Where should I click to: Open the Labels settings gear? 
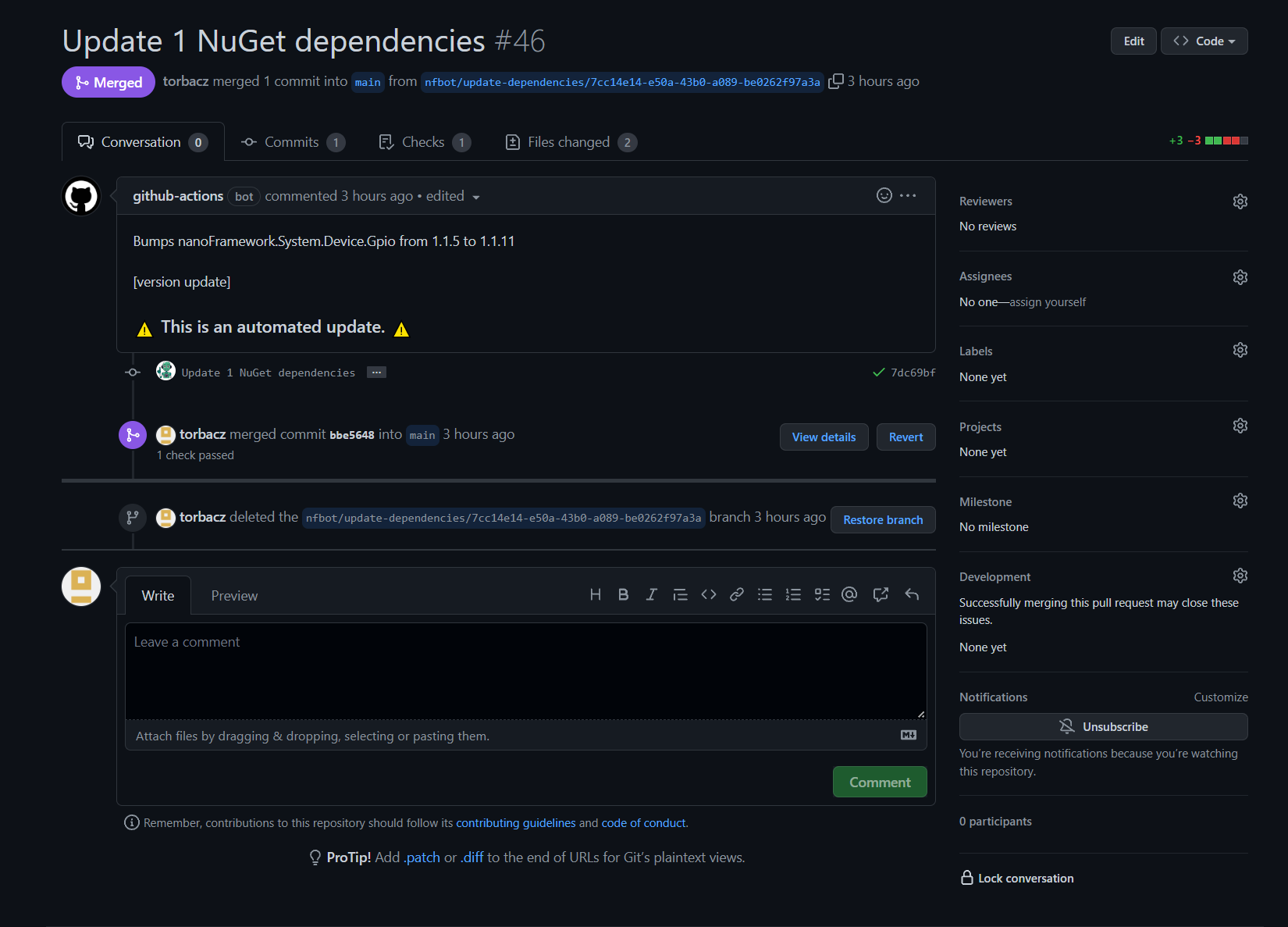pos(1240,349)
